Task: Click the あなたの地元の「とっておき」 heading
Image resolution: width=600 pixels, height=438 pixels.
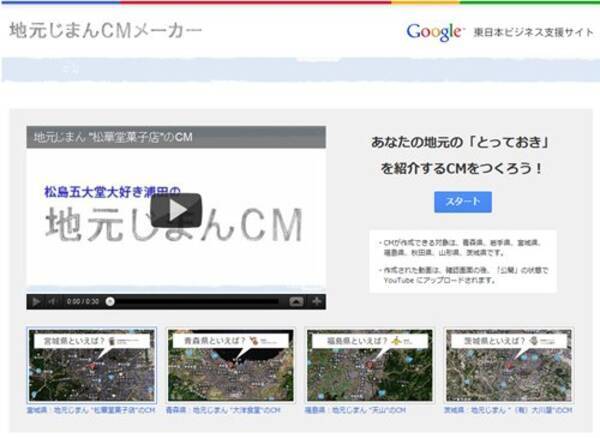Action: [461, 142]
